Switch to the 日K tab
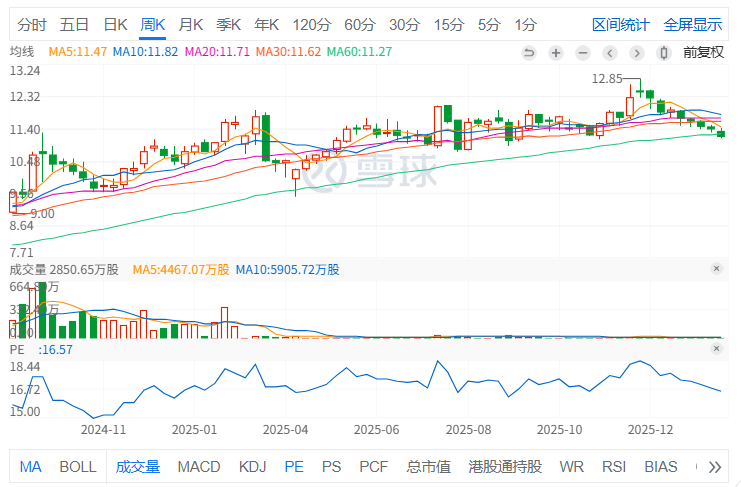This screenshot has height=487, width=741. coord(116,24)
